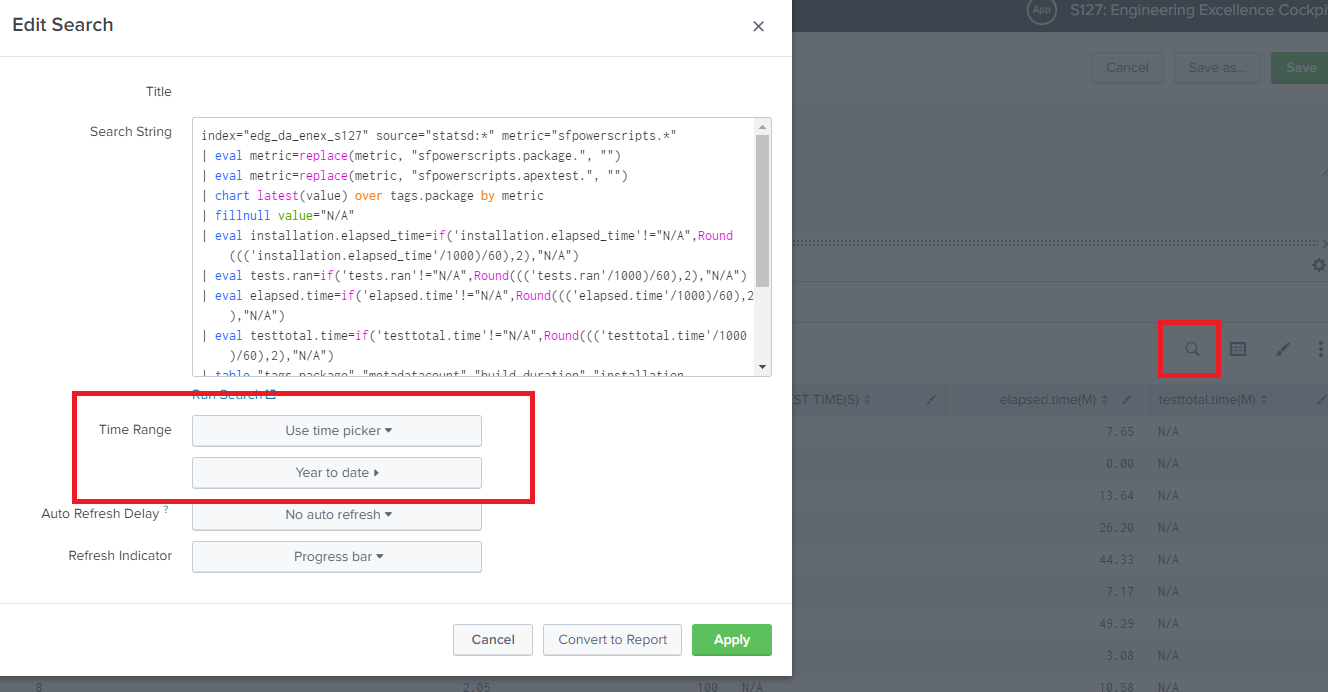Click inside the Search String text area
Image resolution: width=1328 pixels, height=692 pixels.
[x=474, y=247]
